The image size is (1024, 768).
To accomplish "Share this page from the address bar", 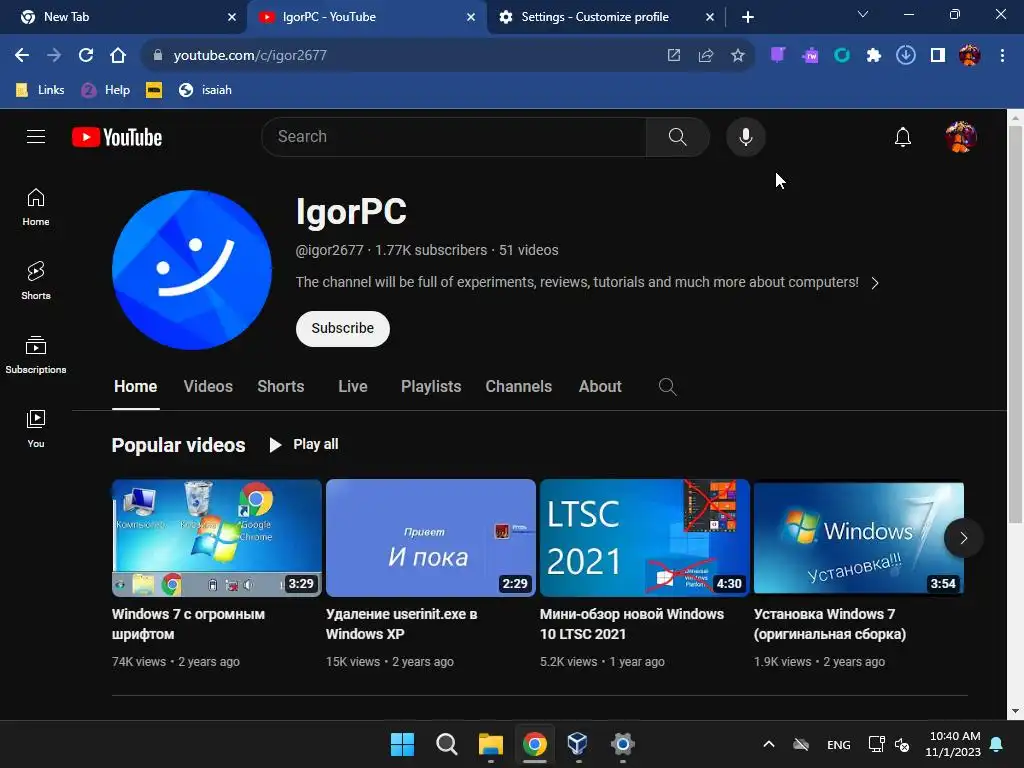I will point(705,56).
